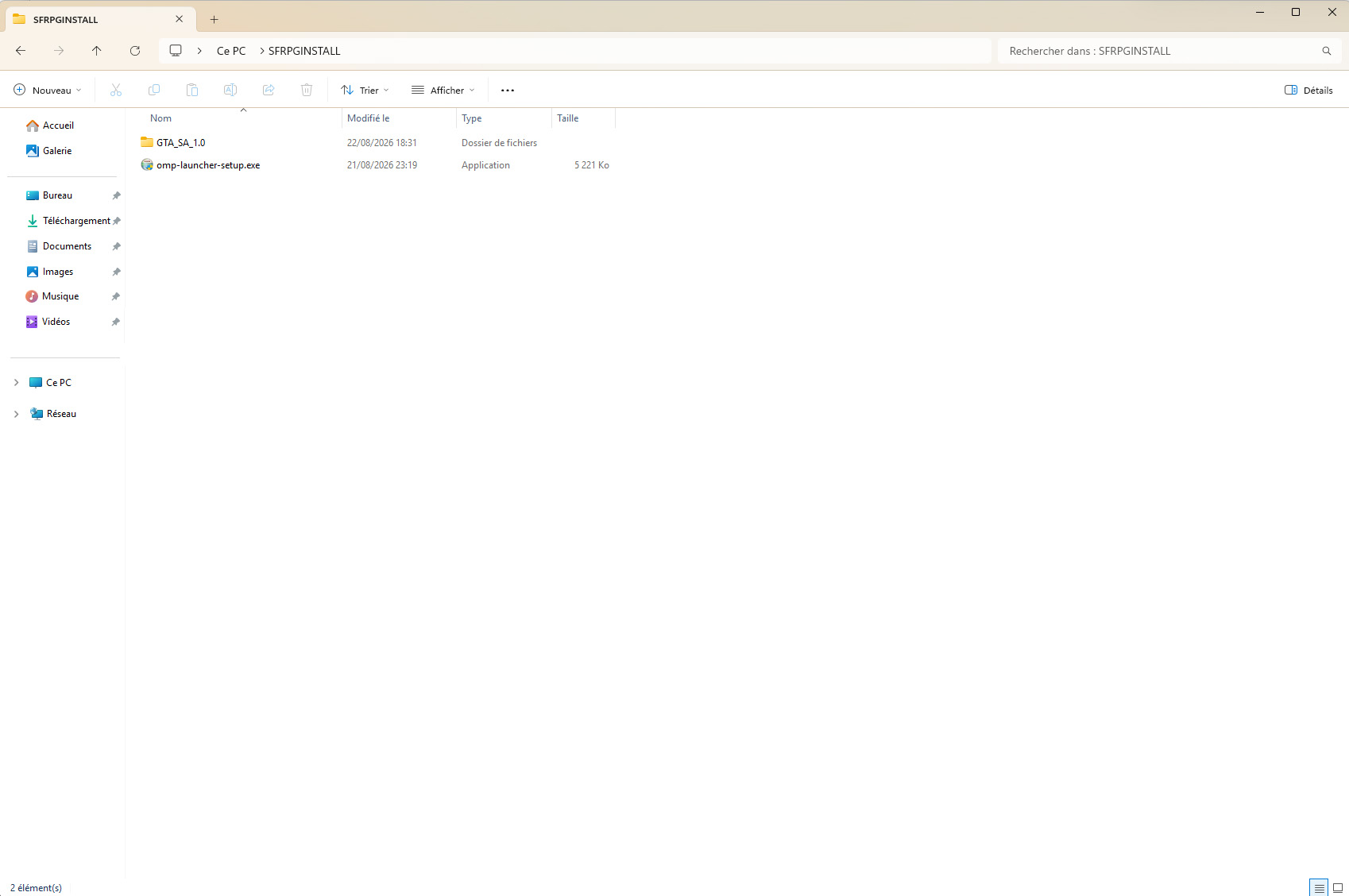
Task: Open the Afficher view dropdown
Action: click(x=443, y=91)
